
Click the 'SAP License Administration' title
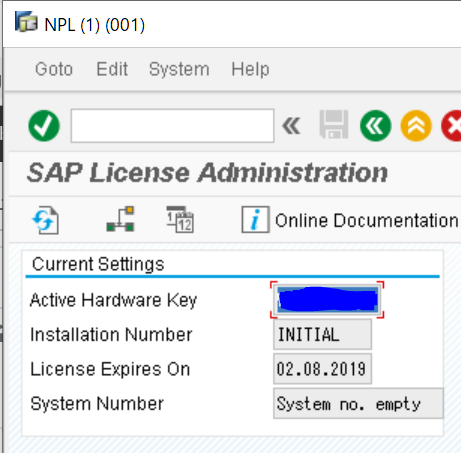click(x=207, y=173)
